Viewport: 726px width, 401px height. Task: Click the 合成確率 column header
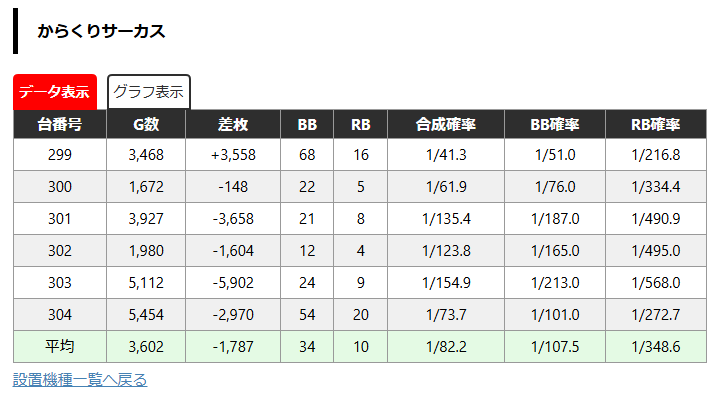point(446,124)
